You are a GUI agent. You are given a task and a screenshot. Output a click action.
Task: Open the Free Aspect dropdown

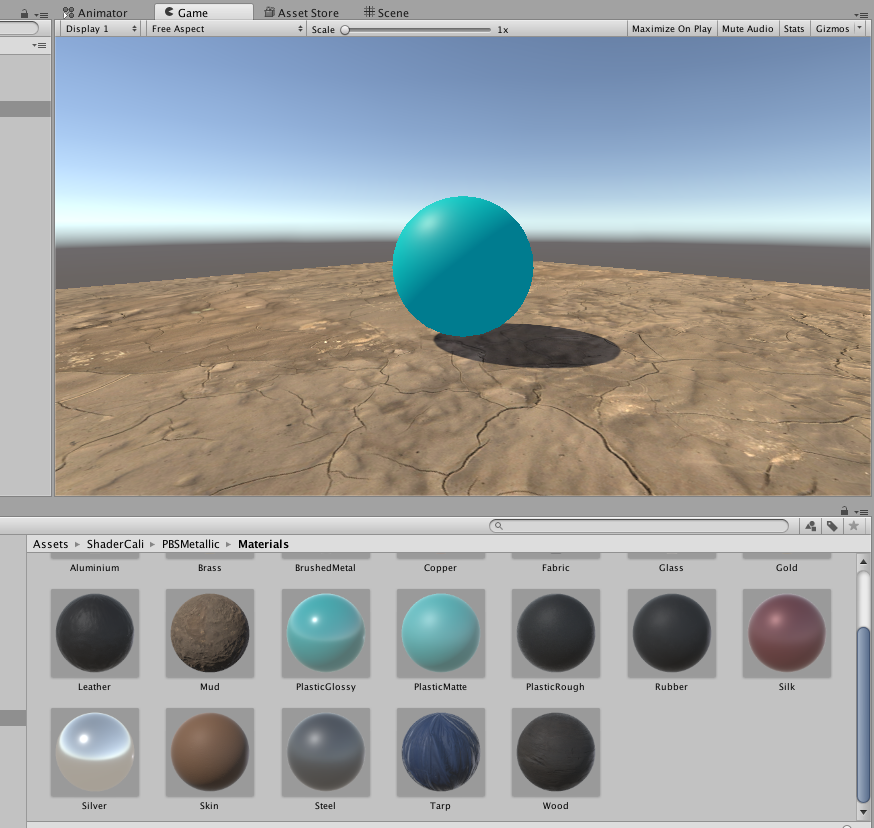coord(225,28)
